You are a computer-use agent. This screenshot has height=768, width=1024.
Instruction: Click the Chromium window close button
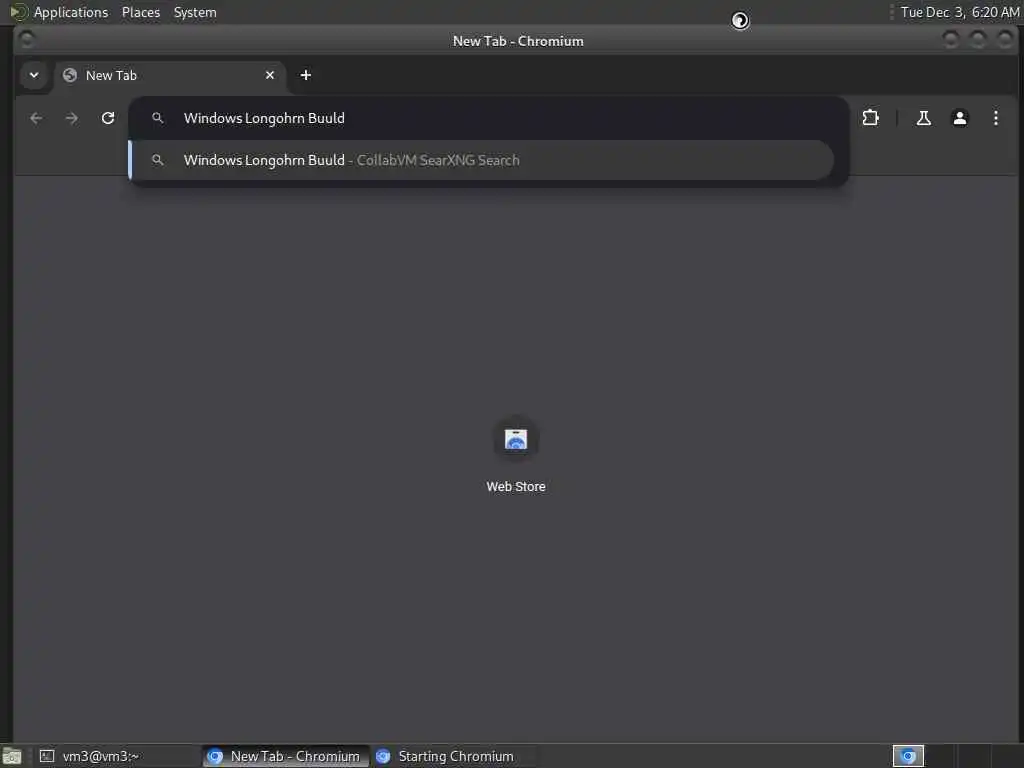pyautogui.click(x=1005, y=40)
